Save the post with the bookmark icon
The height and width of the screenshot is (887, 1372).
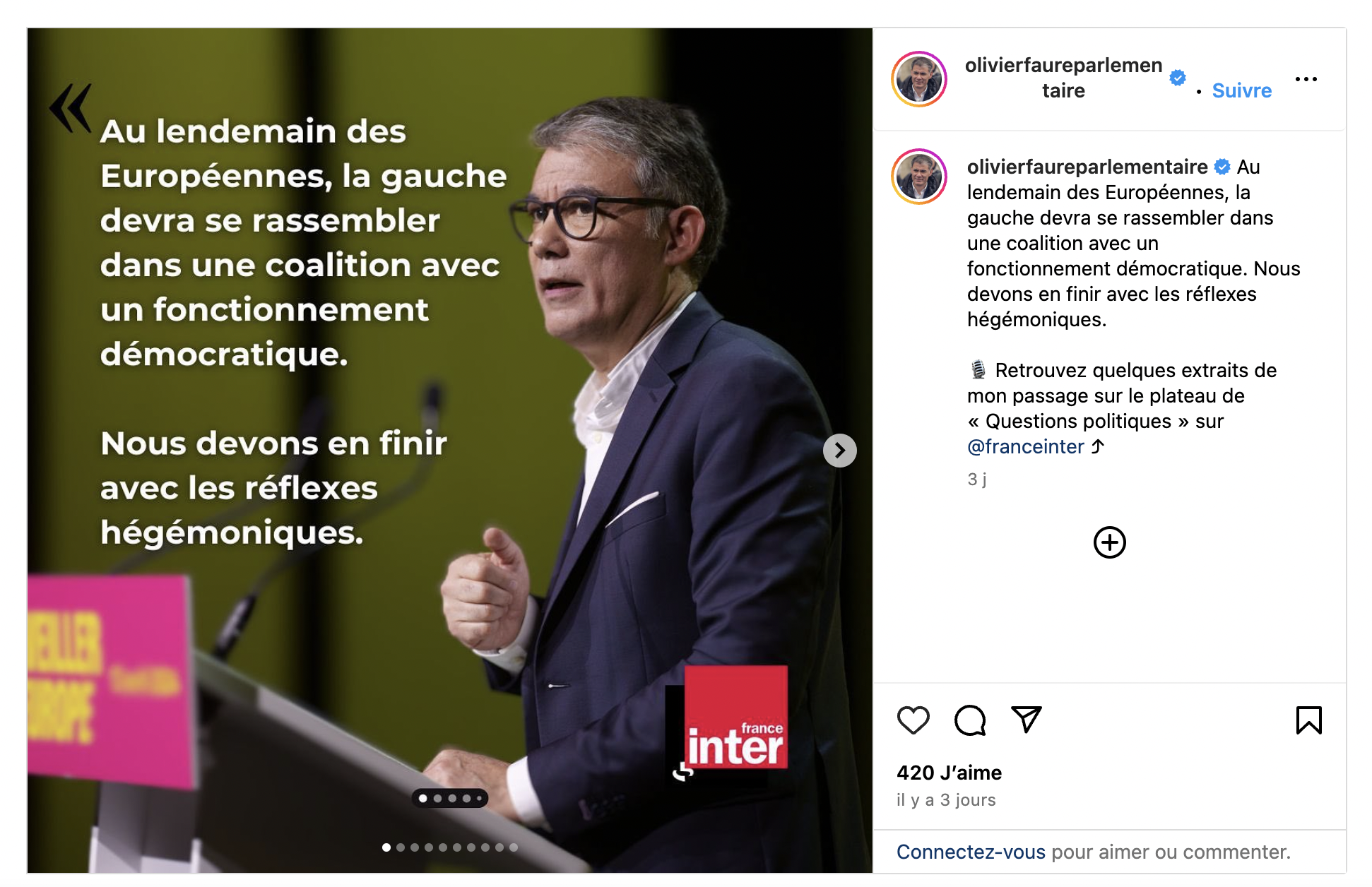1308,720
